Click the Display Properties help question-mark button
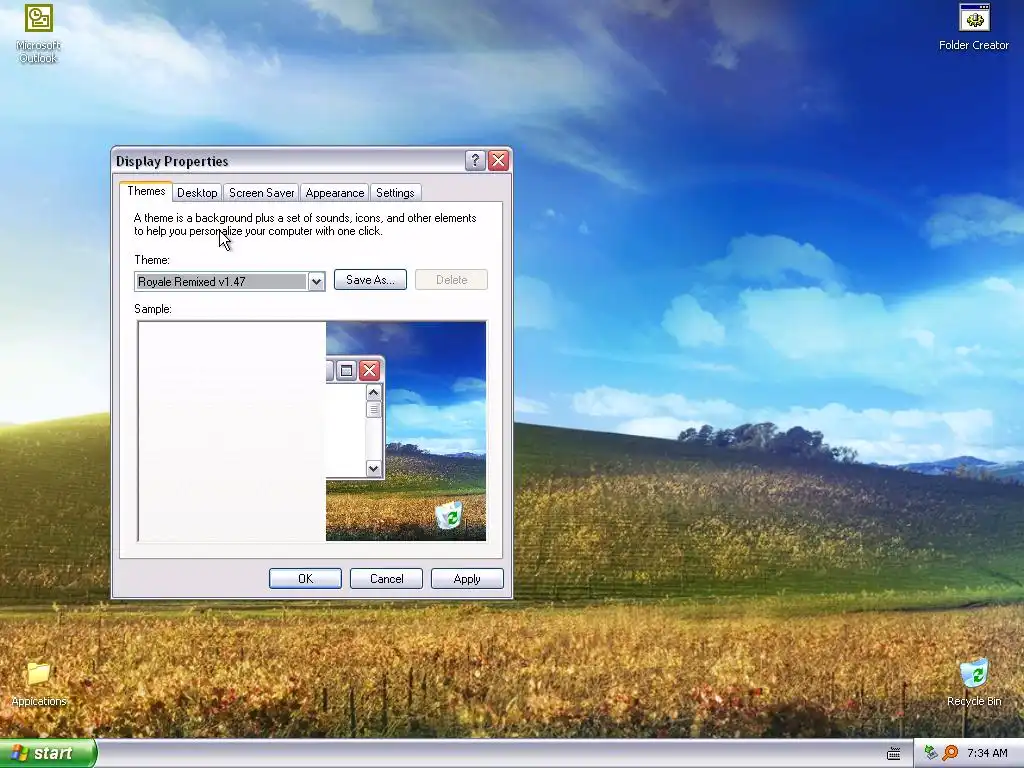Viewport: 1024px width, 768px height. (x=475, y=160)
